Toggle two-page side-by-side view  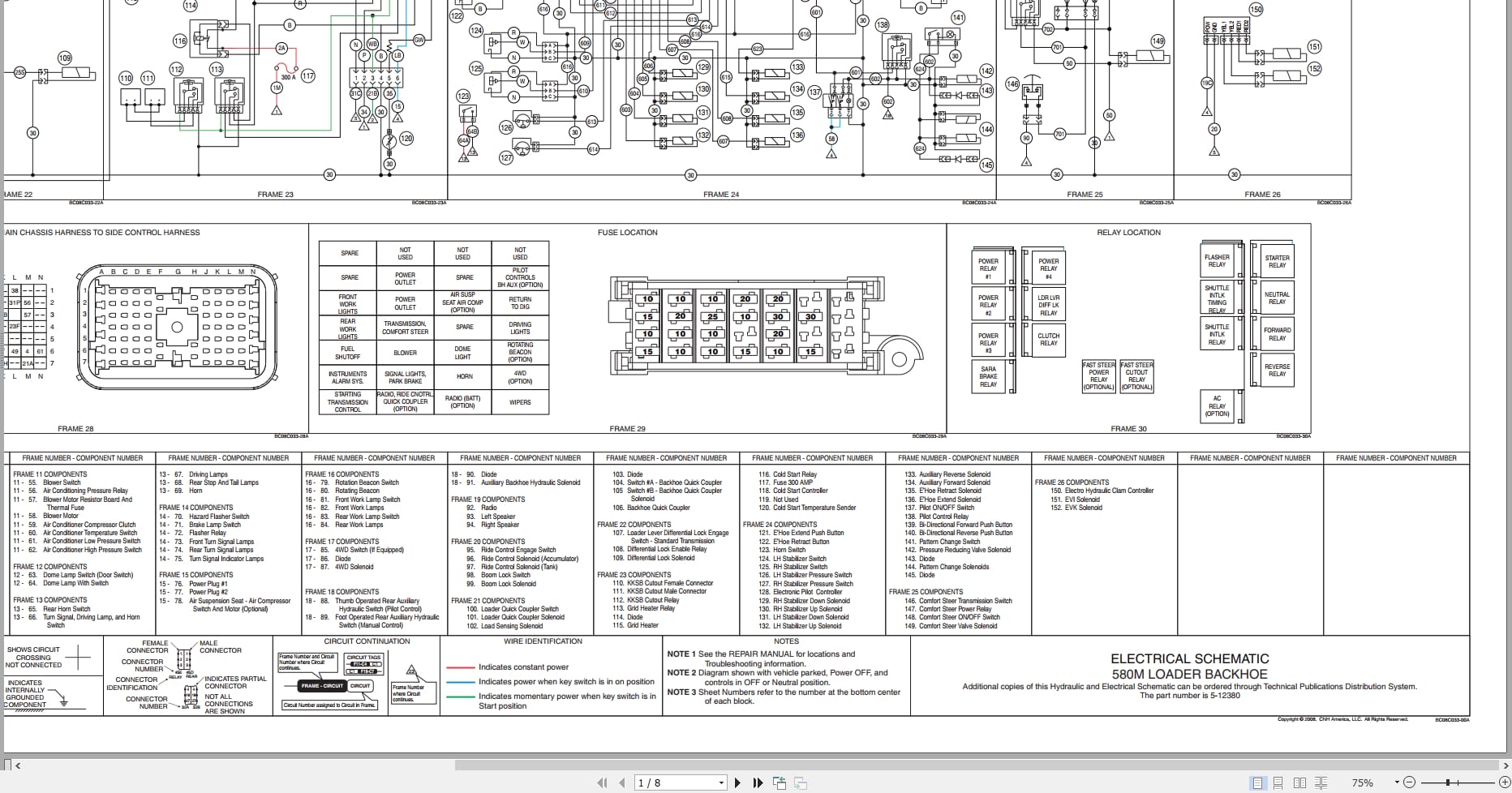coord(1300,782)
